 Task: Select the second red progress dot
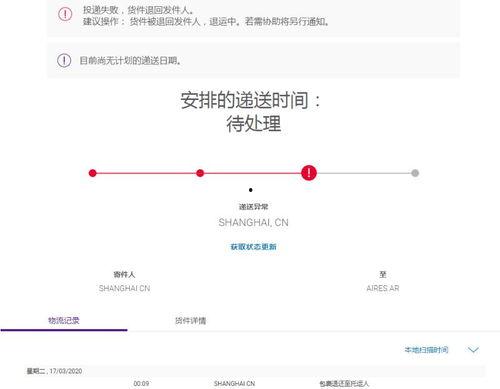coord(200,173)
